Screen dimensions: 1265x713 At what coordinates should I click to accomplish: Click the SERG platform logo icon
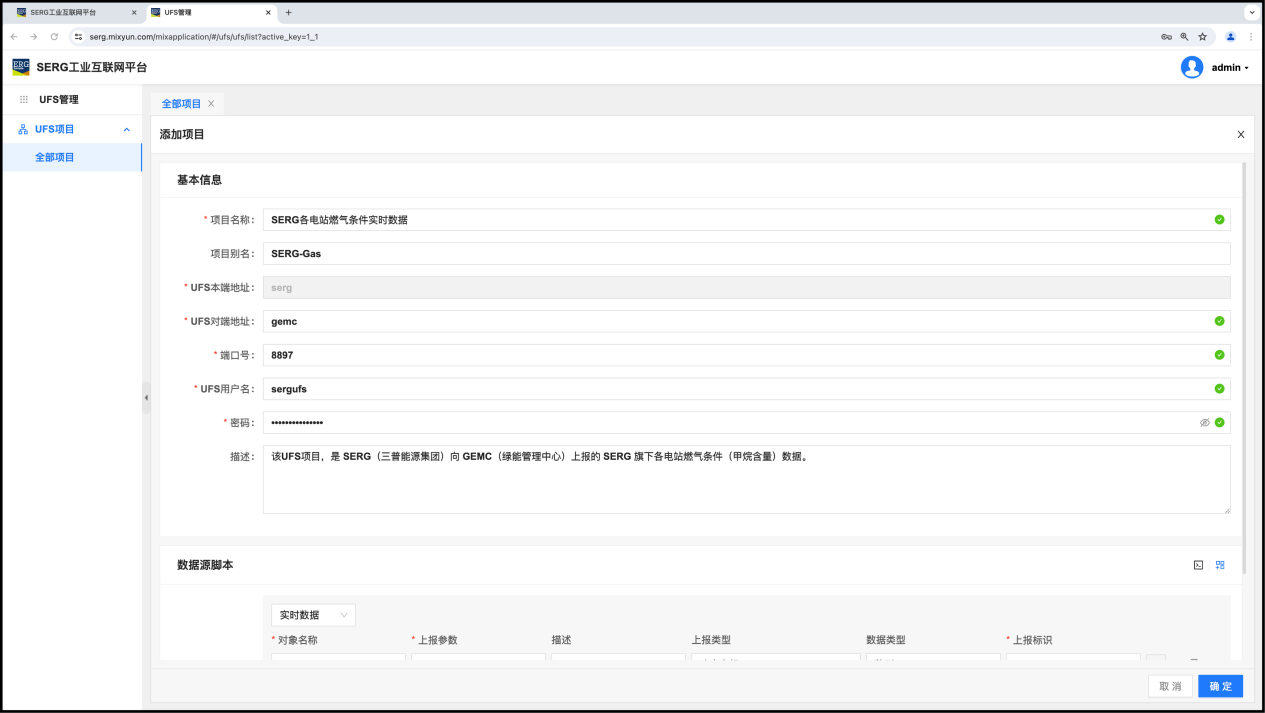pos(21,67)
